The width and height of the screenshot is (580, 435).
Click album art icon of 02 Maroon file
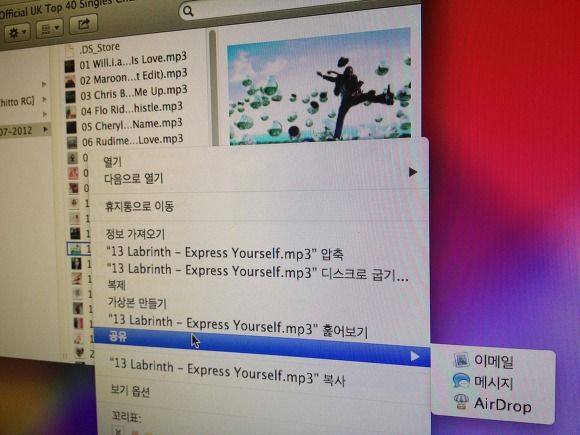[x=70, y=82]
